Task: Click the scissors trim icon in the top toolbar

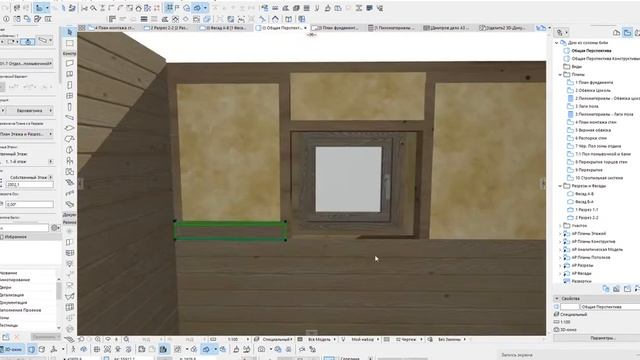Action: point(84,8)
